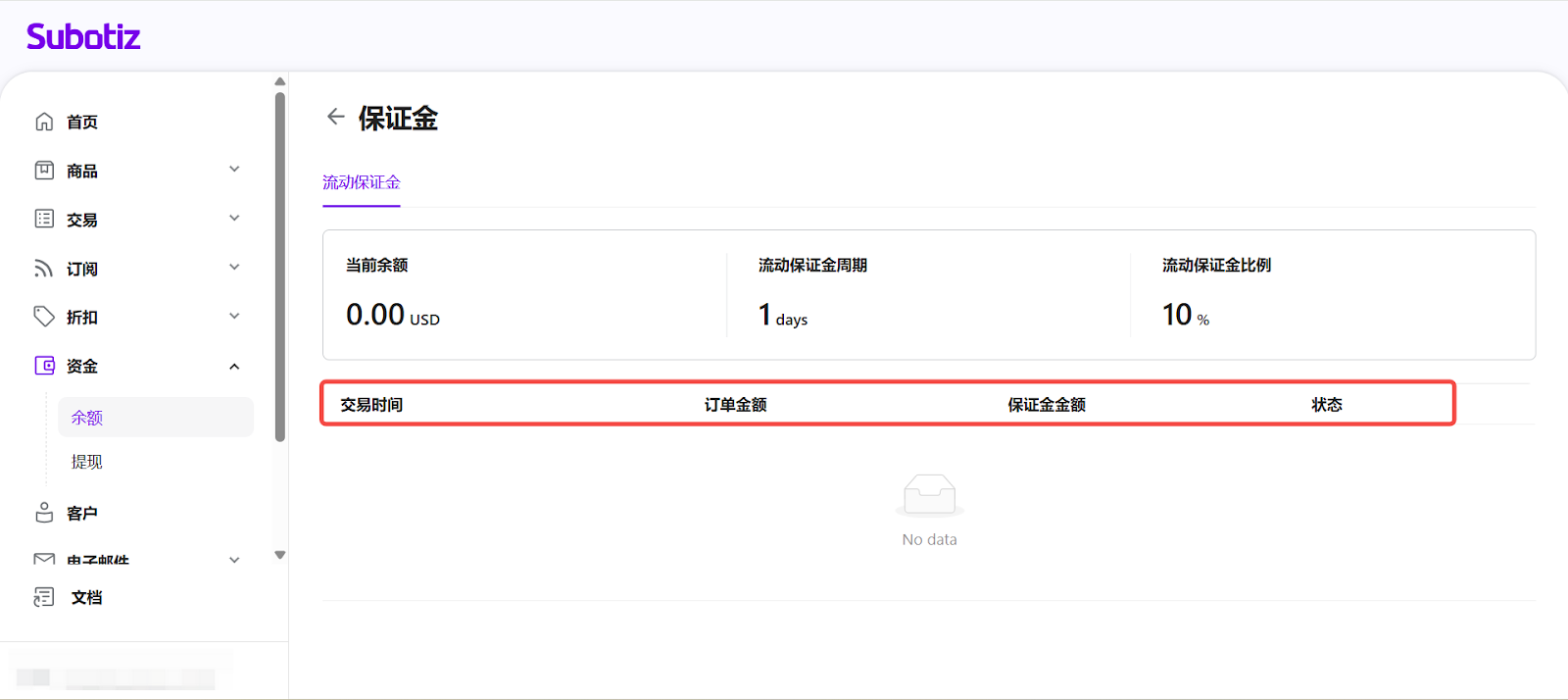Click the Subotiz logo

[x=83, y=37]
